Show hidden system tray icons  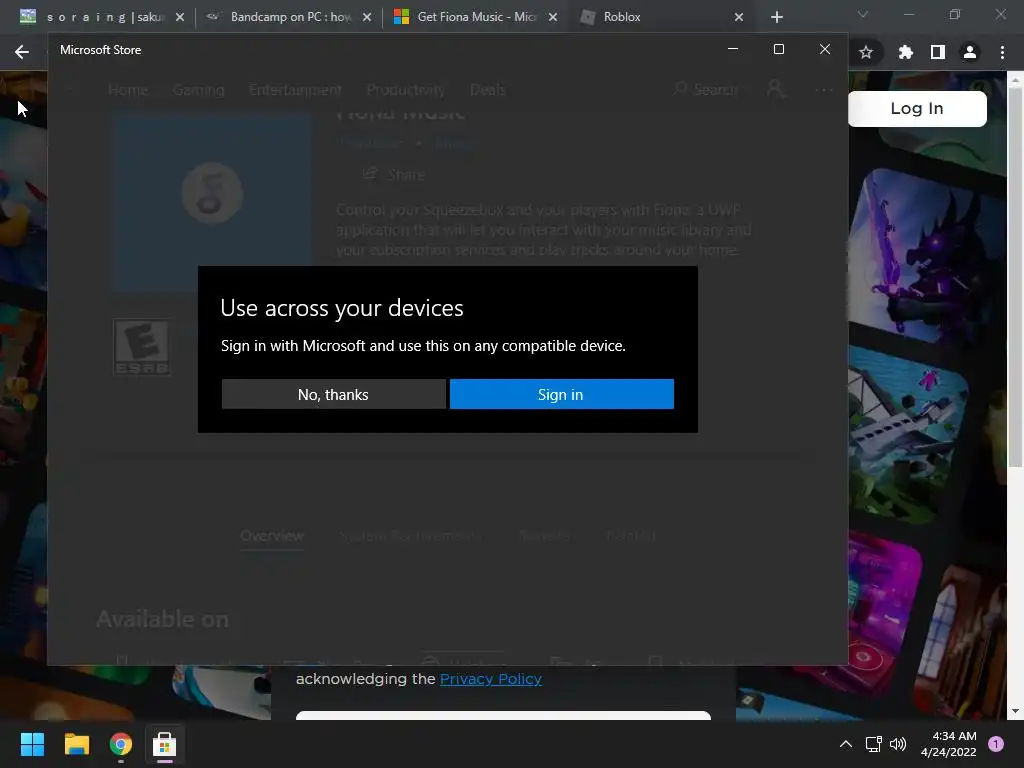pyautogui.click(x=846, y=744)
